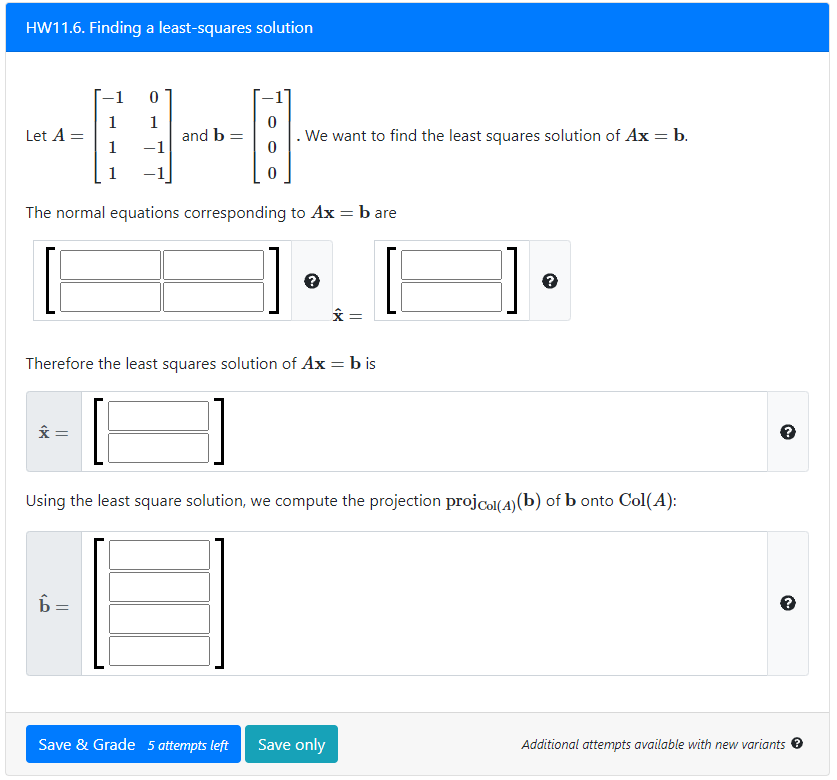This screenshot has width=837, height=780.
Task: Click the help icon for the least squares solution row
Action: pos(789,431)
